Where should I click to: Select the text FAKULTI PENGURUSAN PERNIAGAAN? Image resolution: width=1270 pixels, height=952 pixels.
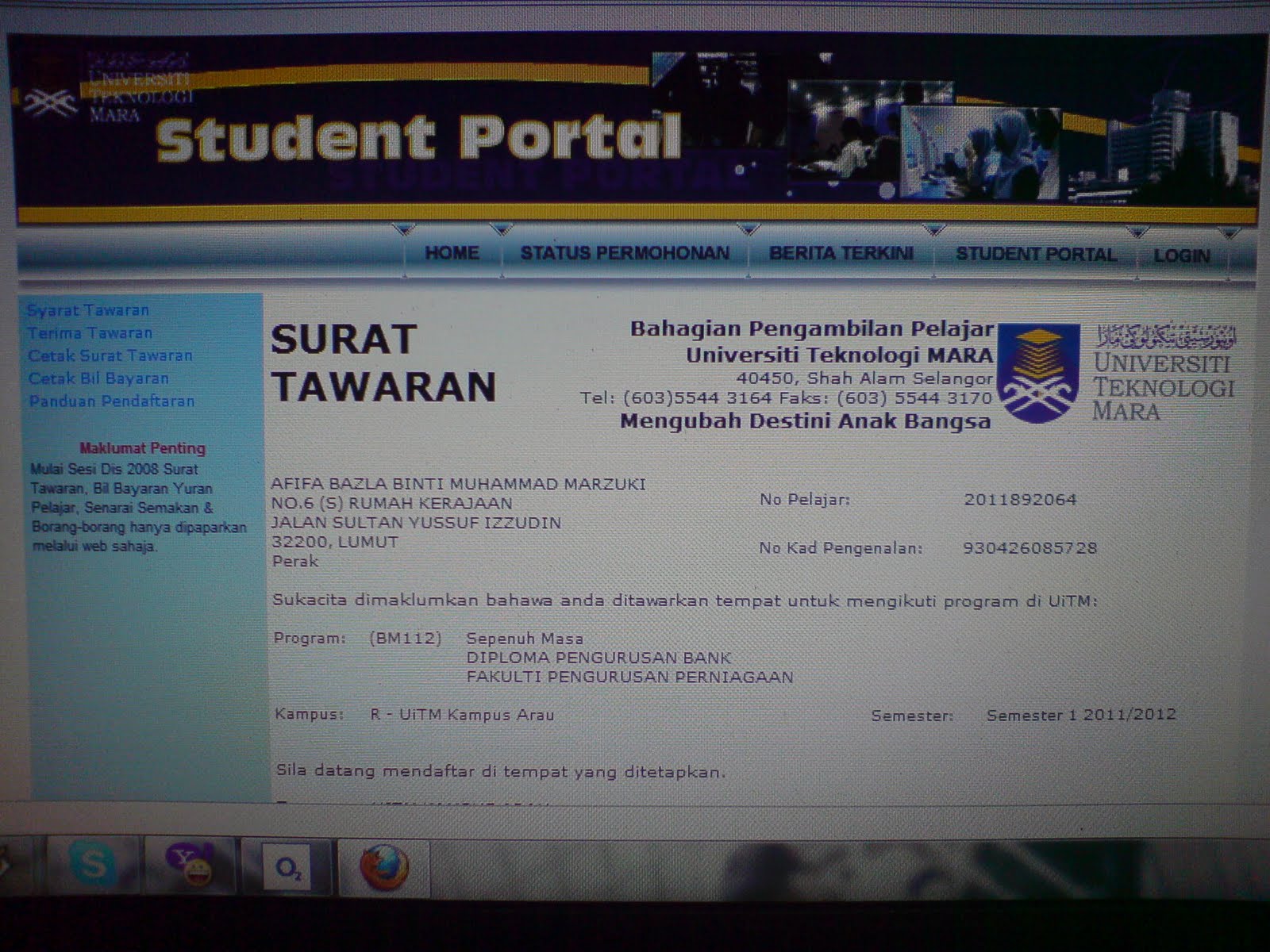click(630, 678)
